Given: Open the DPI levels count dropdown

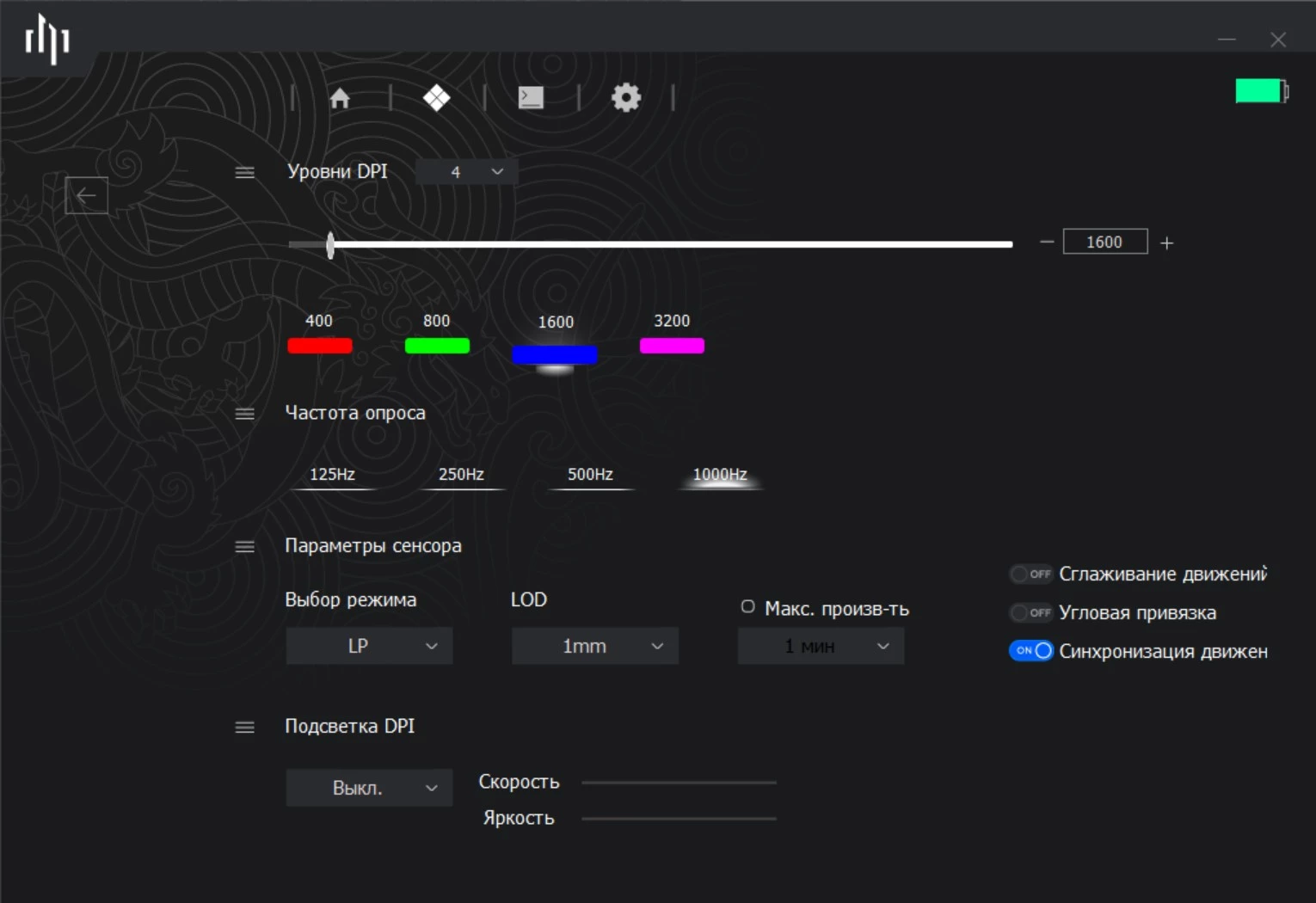Looking at the screenshot, I should pyautogui.click(x=466, y=172).
